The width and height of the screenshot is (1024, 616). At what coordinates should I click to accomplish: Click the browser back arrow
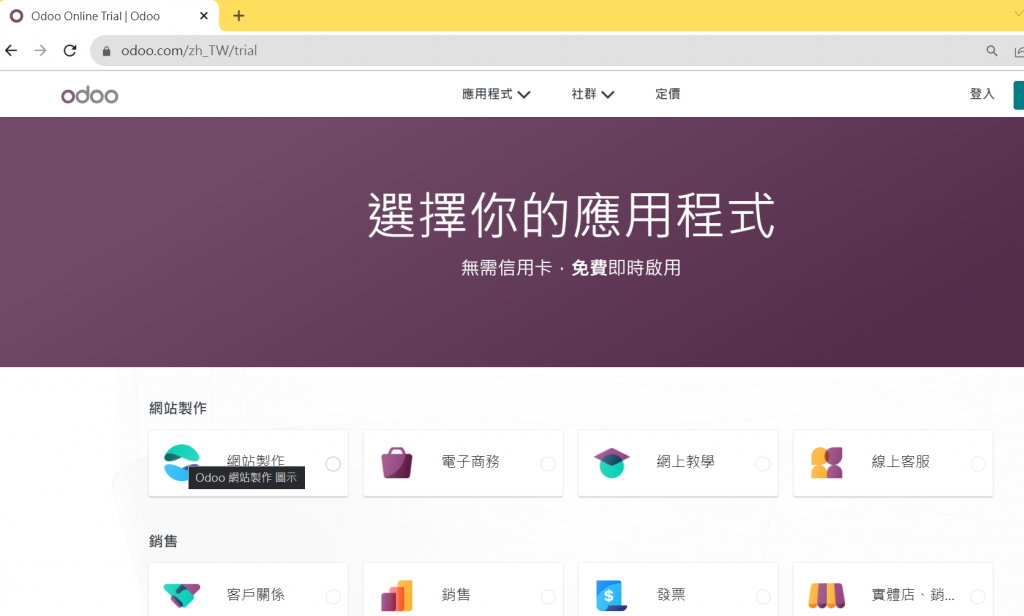(11, 50)
